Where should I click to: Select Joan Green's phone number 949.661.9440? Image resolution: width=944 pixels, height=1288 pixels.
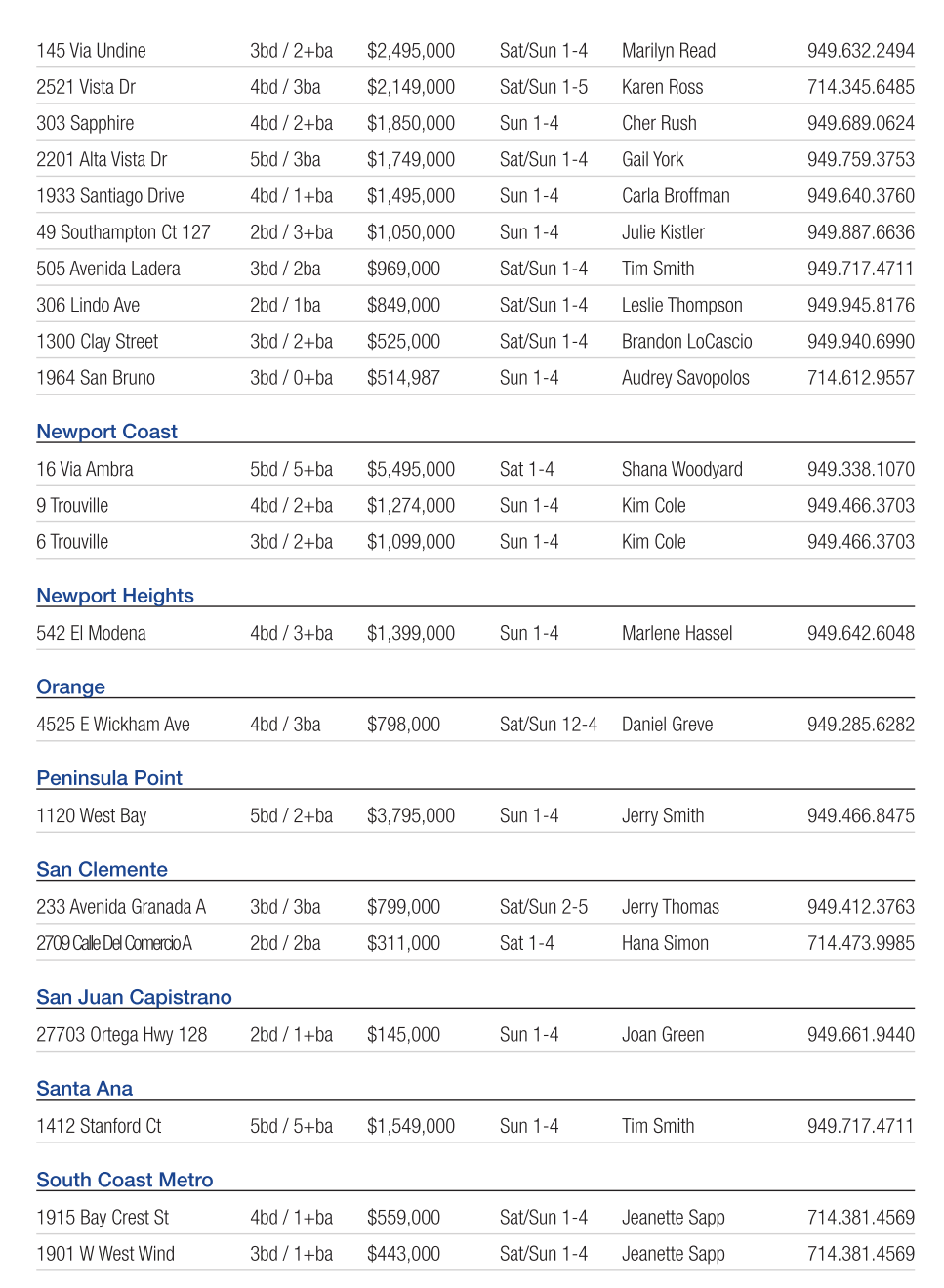point(860,1035)
